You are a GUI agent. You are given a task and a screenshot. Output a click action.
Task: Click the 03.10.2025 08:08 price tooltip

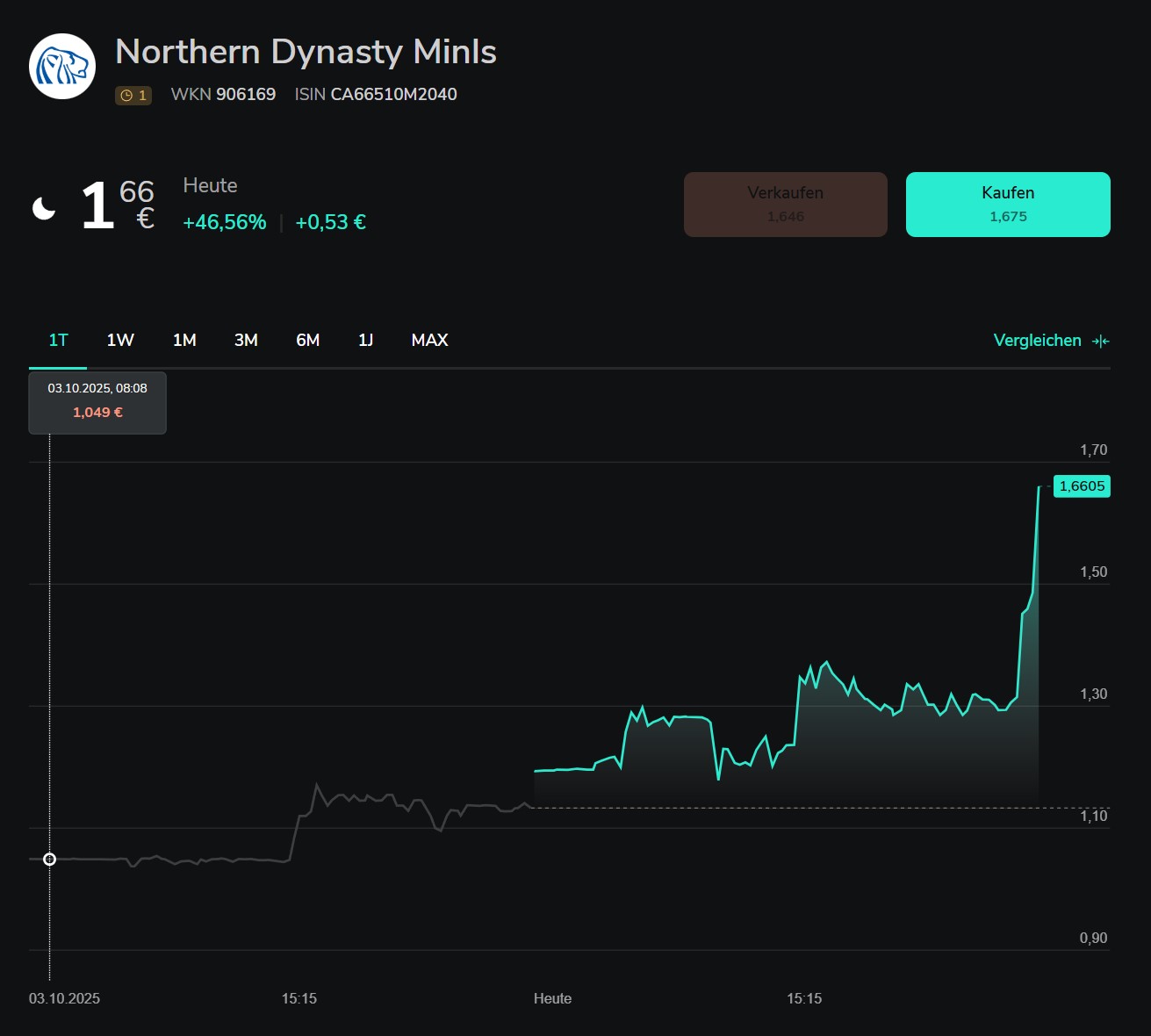tap(97, 402)
